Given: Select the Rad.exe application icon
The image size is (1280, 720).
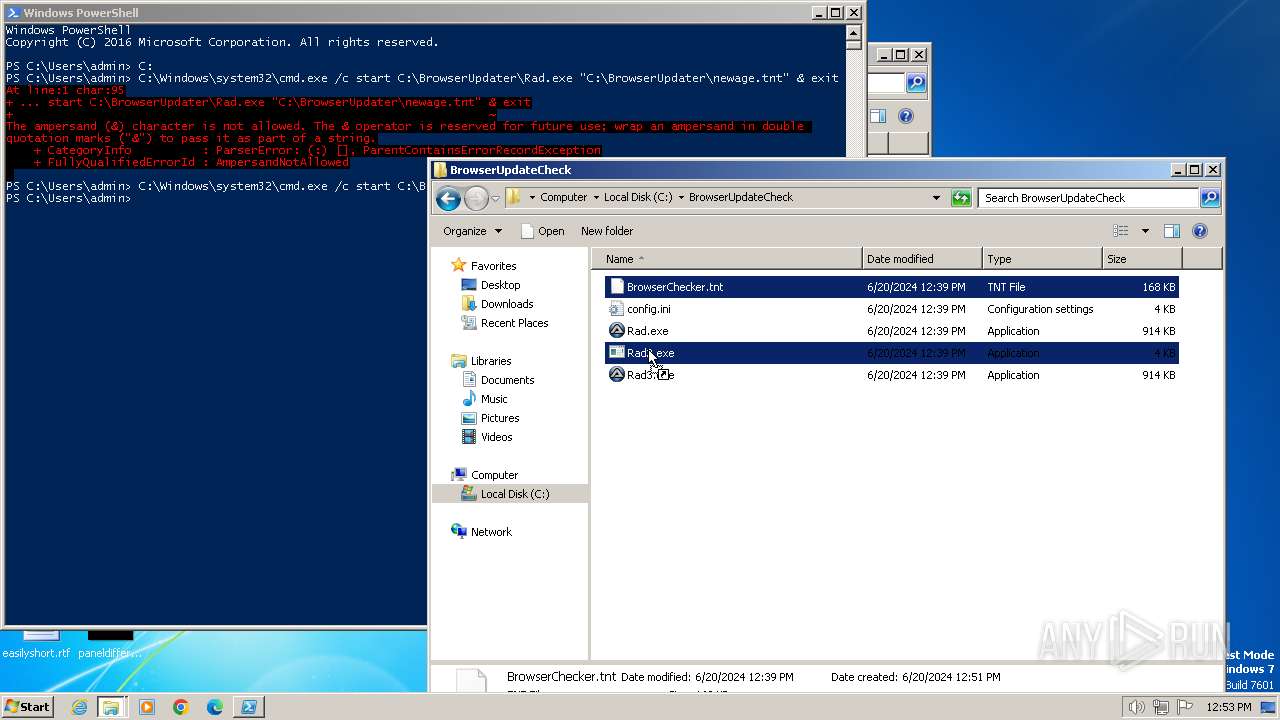Looking at the screenshot, I should pos(617,331).
